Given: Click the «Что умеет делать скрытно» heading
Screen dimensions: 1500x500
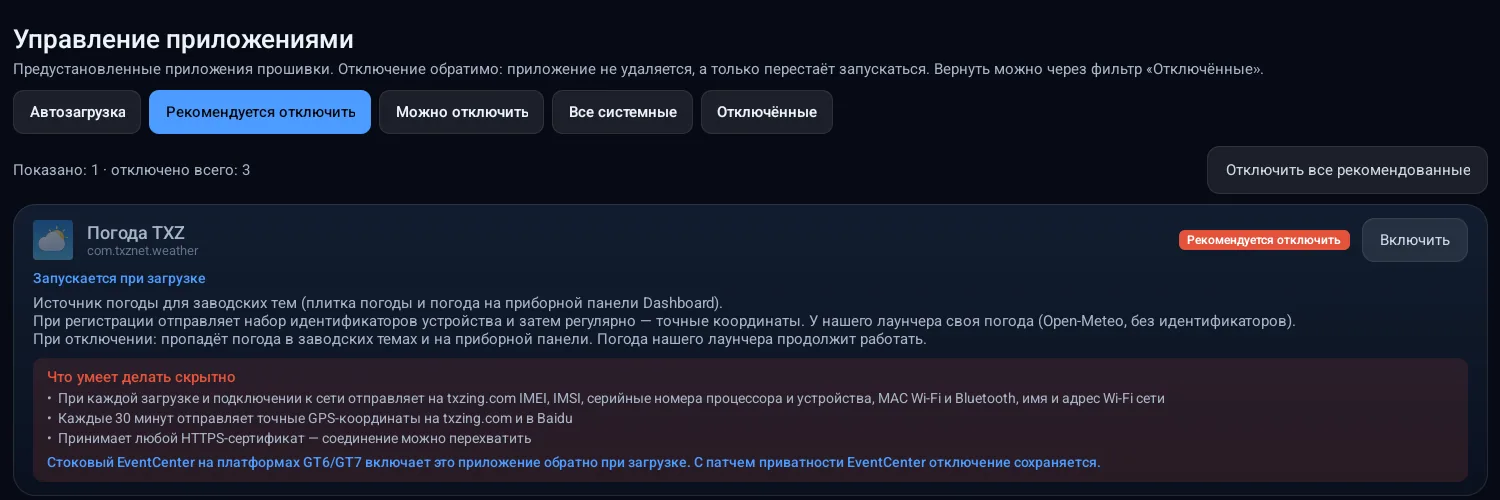Looking at the screenshot, I should (141, 377).
